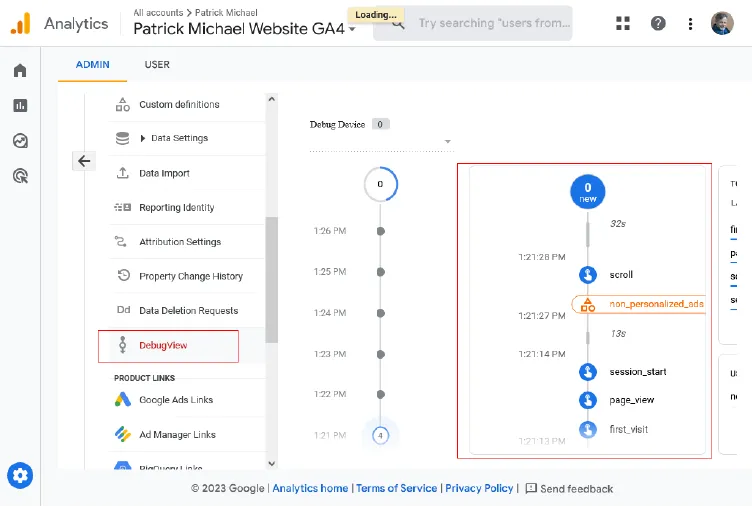Open the Help question mark icon
Image resolution: width=752 pixels, height=507 pixels.
tap(658, 23)
